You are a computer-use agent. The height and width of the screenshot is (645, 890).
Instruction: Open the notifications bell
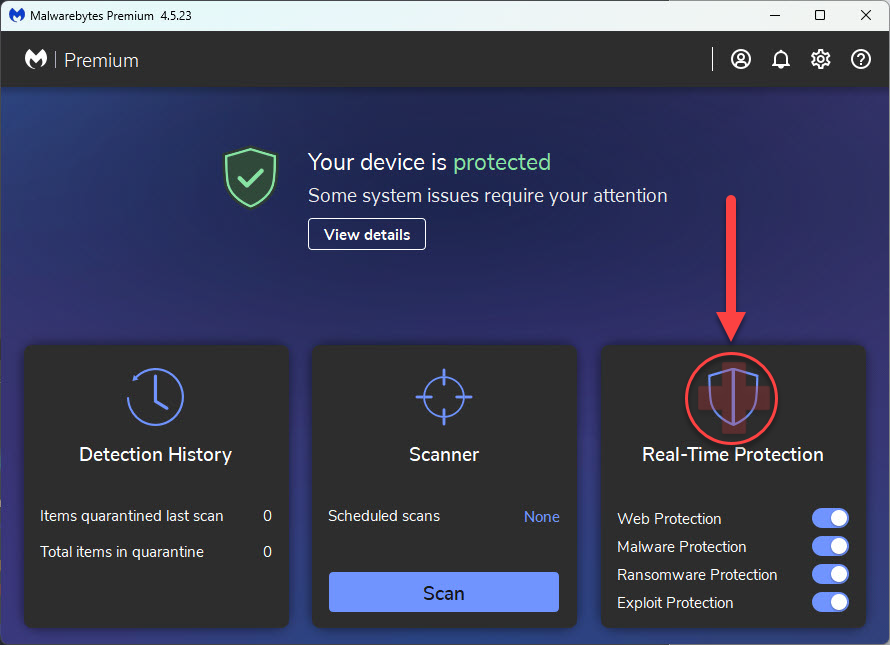tap(781, 59)
